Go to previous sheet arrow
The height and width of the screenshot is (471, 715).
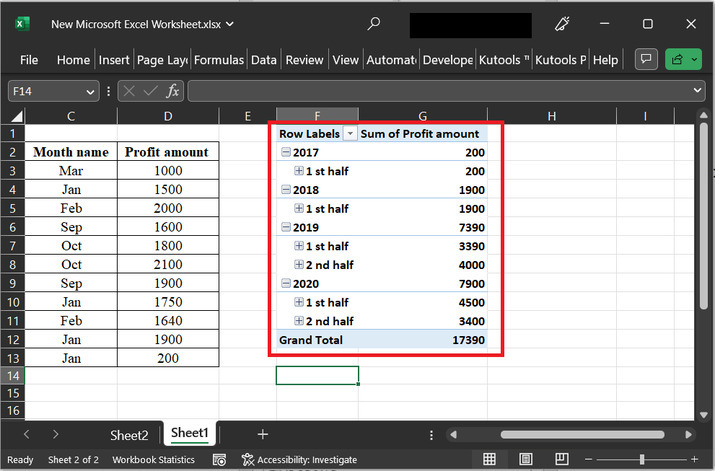(x=26, y=434)
